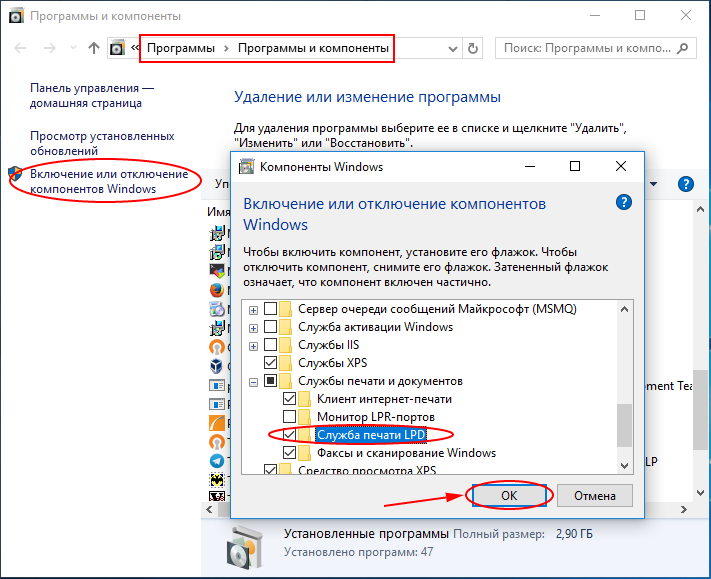The image size is (711, 579).
Task: Click the shield icon beside the Windows components link
Action: point(15,174)
